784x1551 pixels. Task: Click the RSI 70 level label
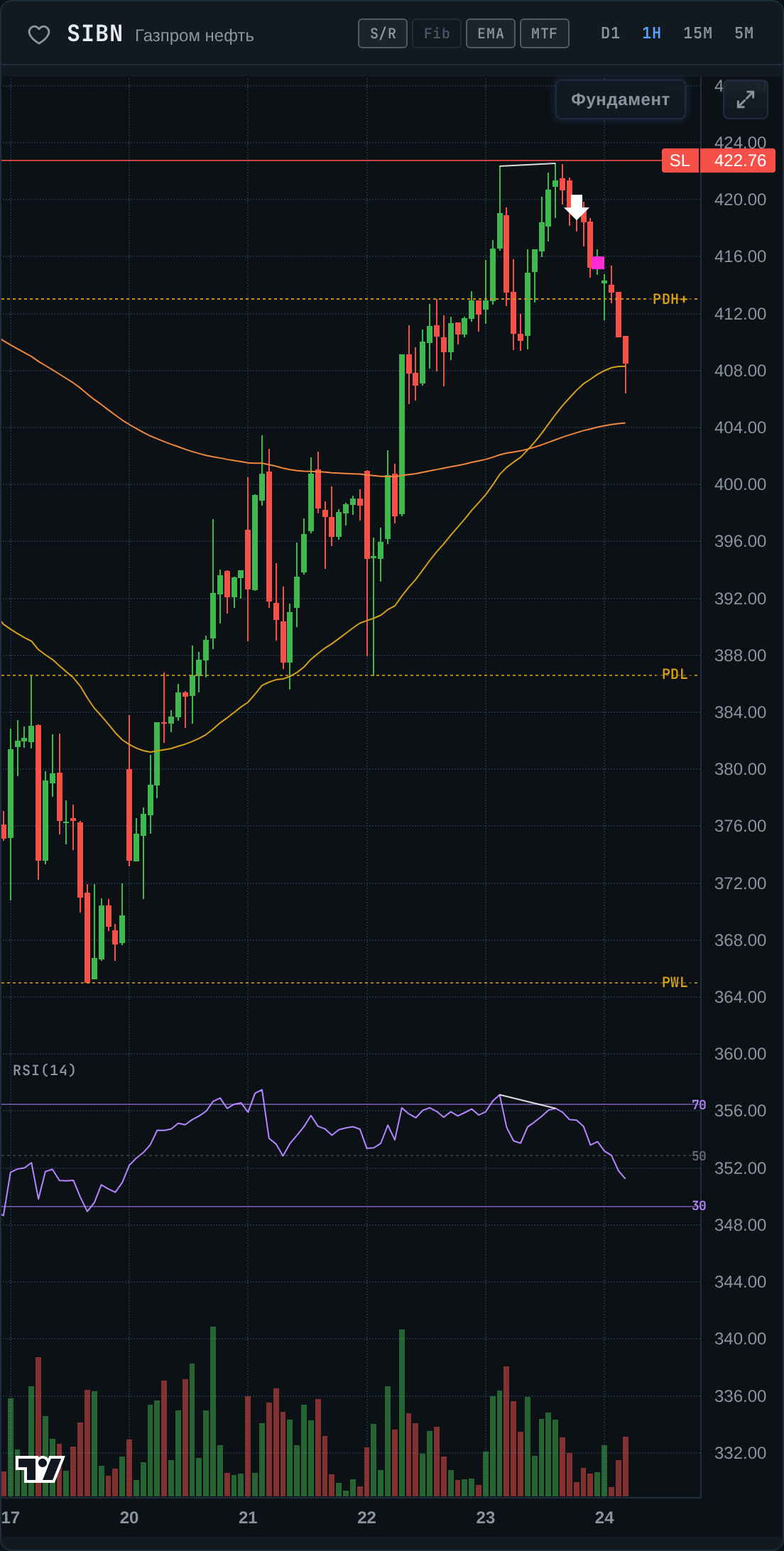[x=699, y=1105]
